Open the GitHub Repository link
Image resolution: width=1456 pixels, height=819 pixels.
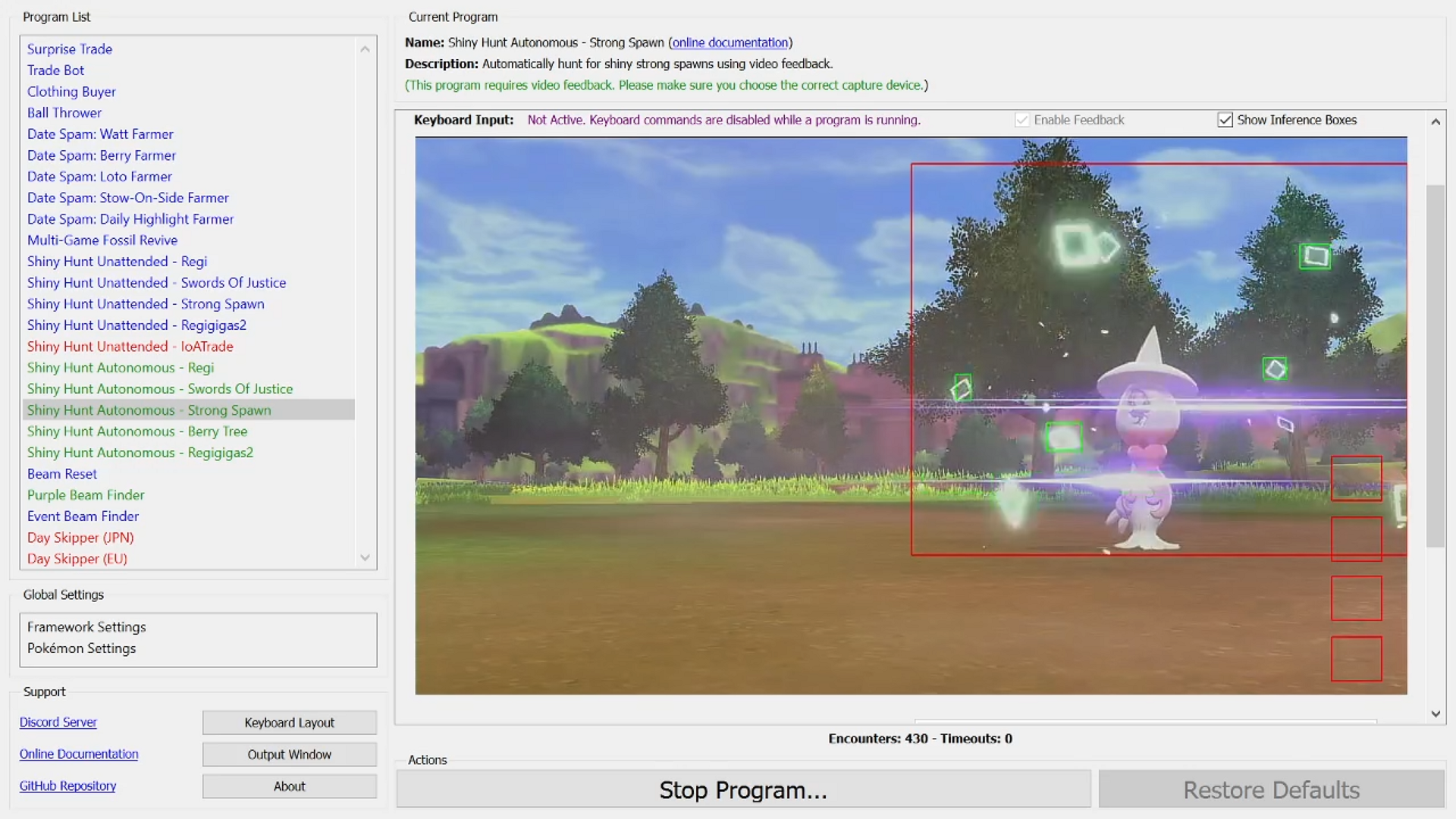[67, 786]
